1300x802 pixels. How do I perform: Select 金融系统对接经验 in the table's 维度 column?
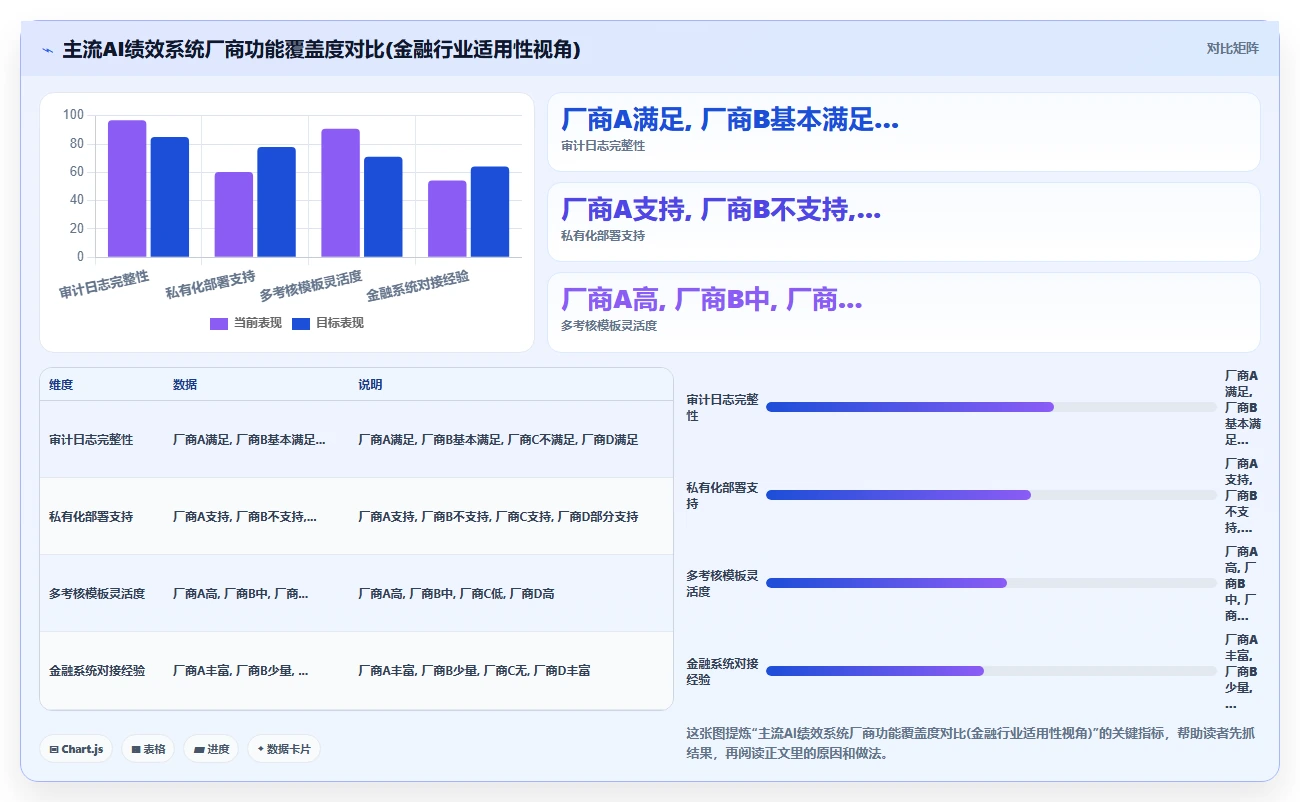pos(97,671)
